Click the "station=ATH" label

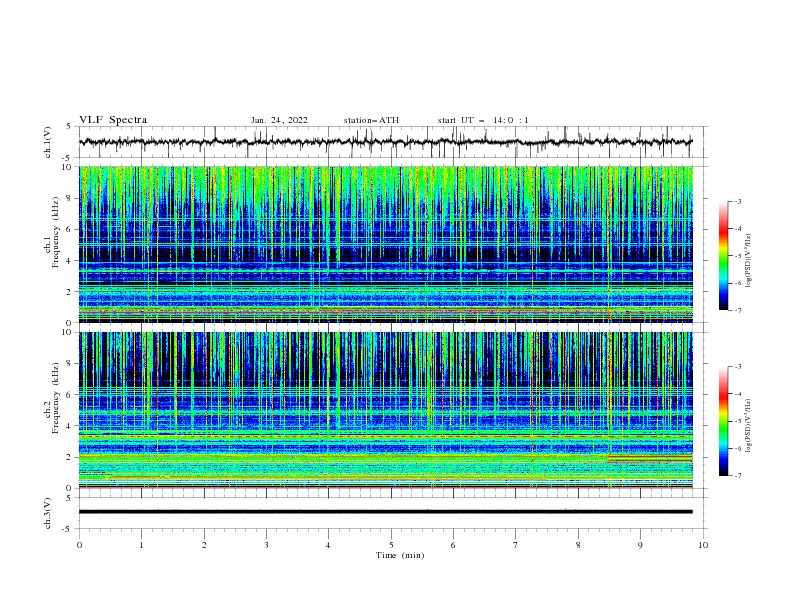[x=371, y=120]
